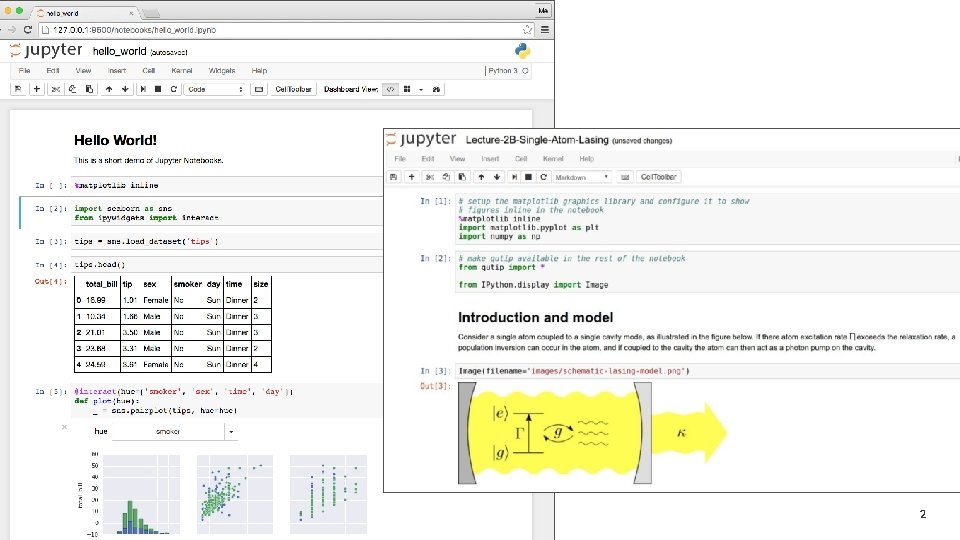Open the browser hamburger menu
This screenshot has height=540, width=960.
[545, 29]
